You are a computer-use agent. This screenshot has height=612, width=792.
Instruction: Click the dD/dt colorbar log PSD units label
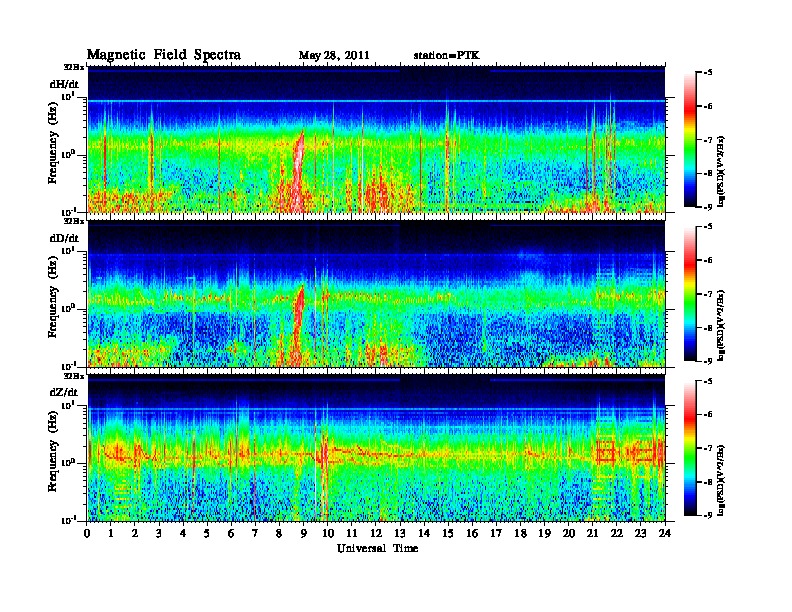tap(721, 325)
